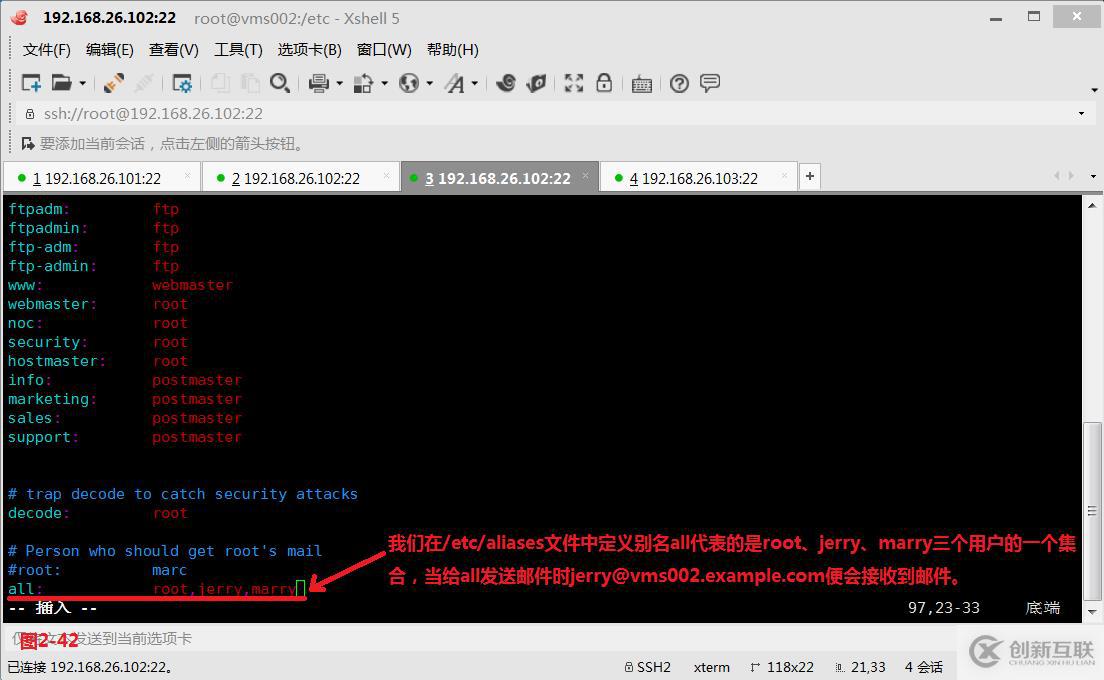
Task: Click the Print icon
Action: tap(319, 84)
